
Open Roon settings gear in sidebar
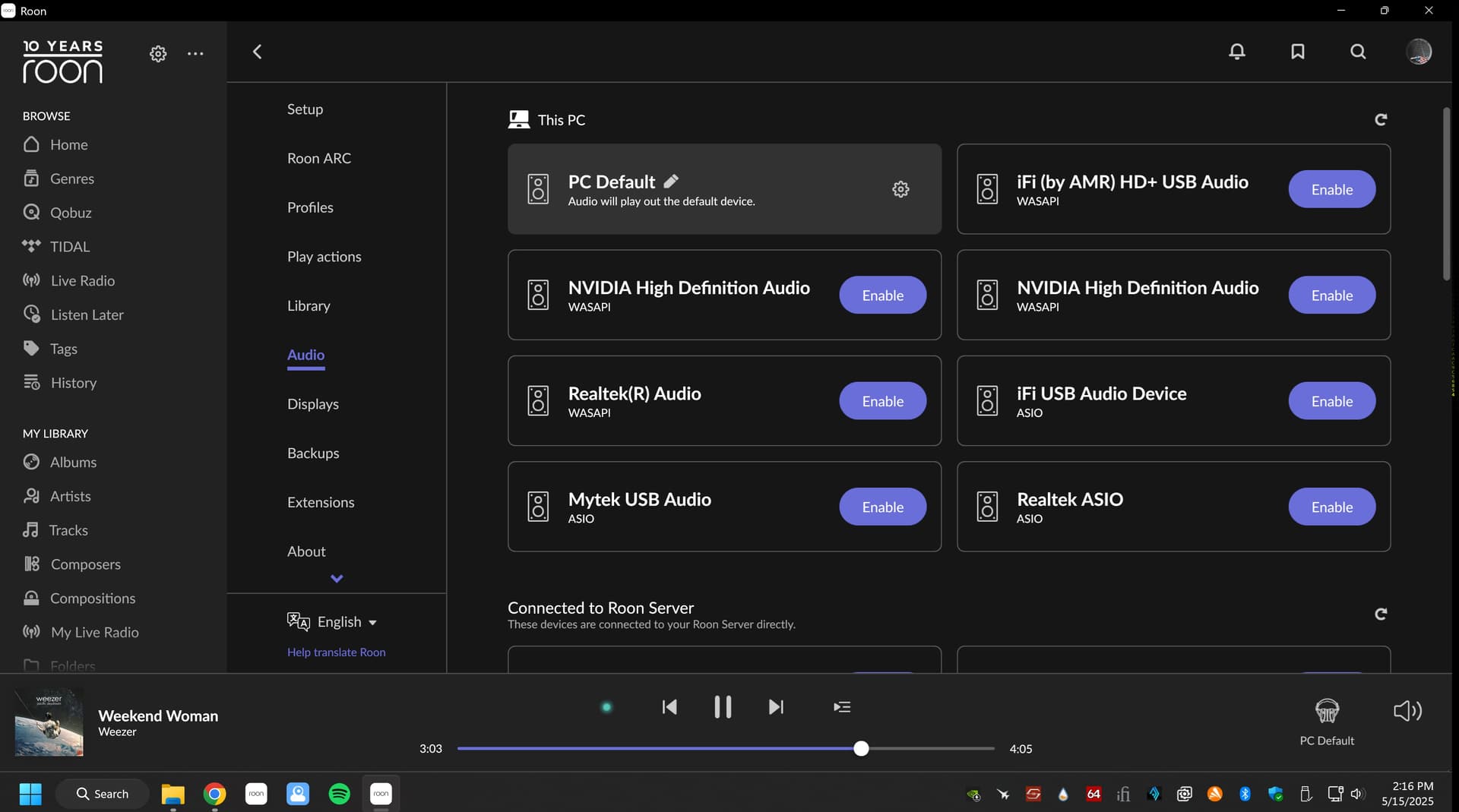pos(158,53)
